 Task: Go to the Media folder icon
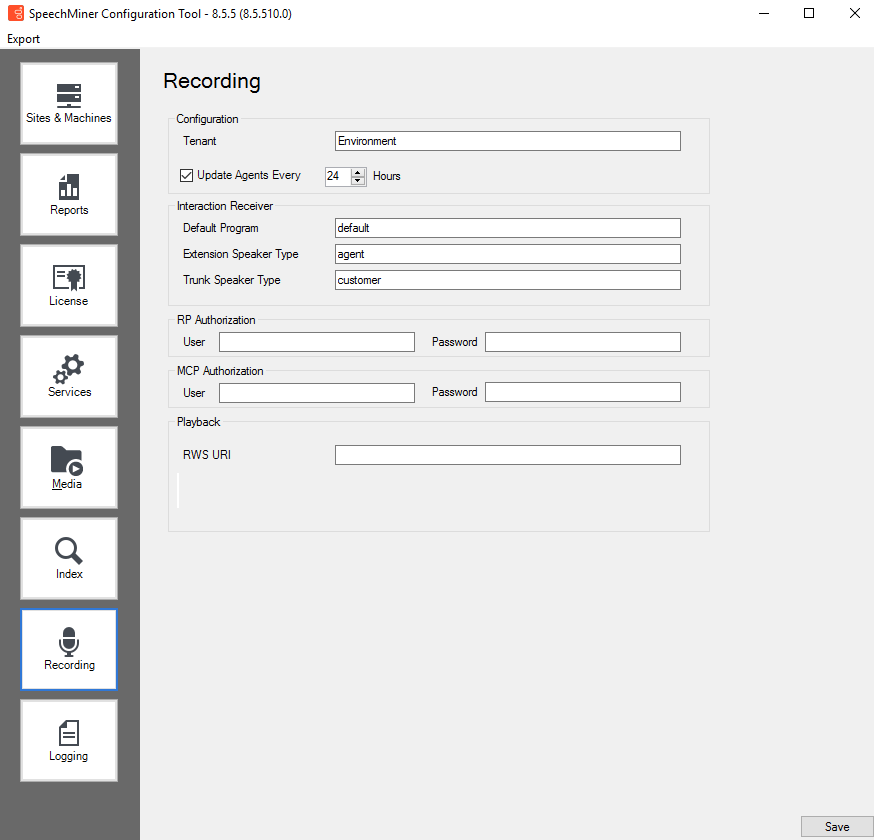tap(68, 461)
